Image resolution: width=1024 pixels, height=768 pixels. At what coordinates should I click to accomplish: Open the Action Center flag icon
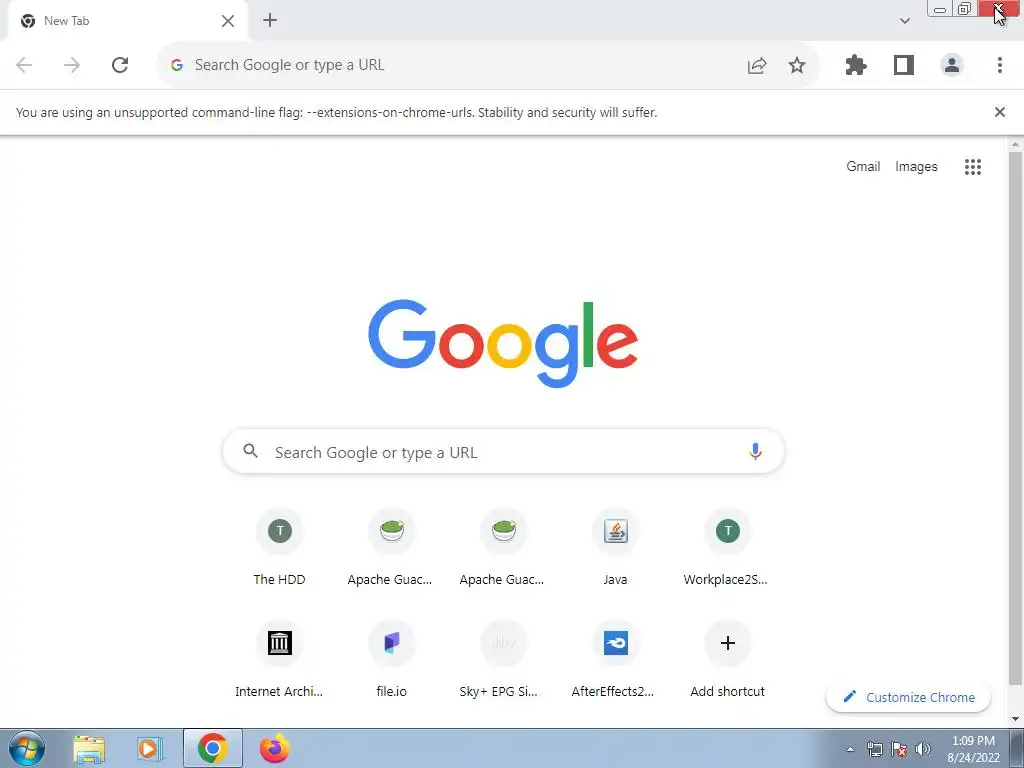[x=899, y=749]
